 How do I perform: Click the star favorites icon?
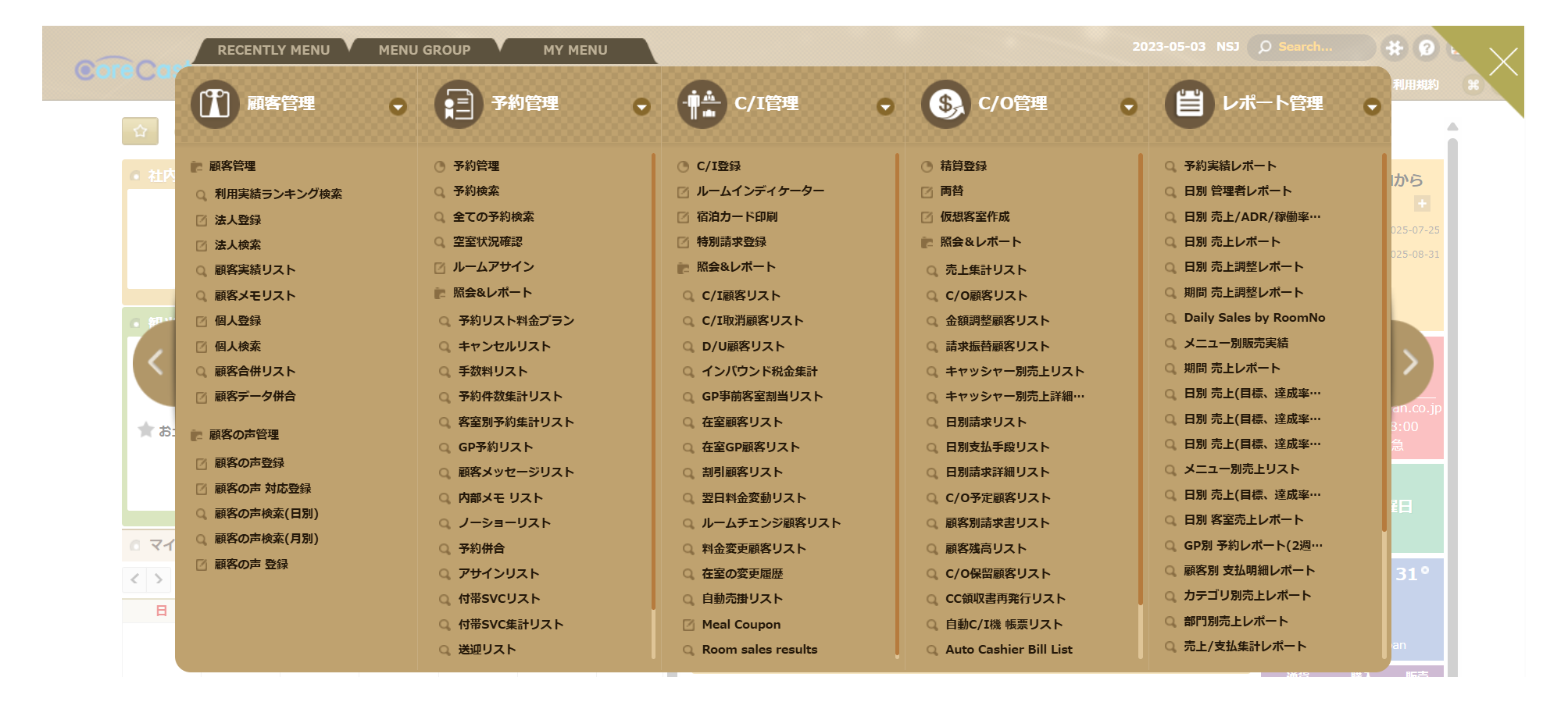(x=141, y=131)
